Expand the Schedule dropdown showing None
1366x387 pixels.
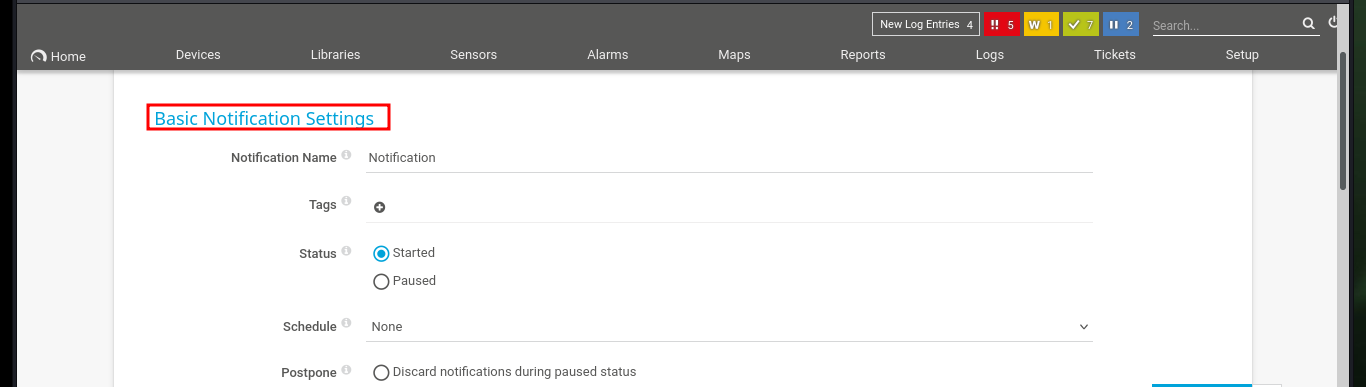click(x=729, y=326)
